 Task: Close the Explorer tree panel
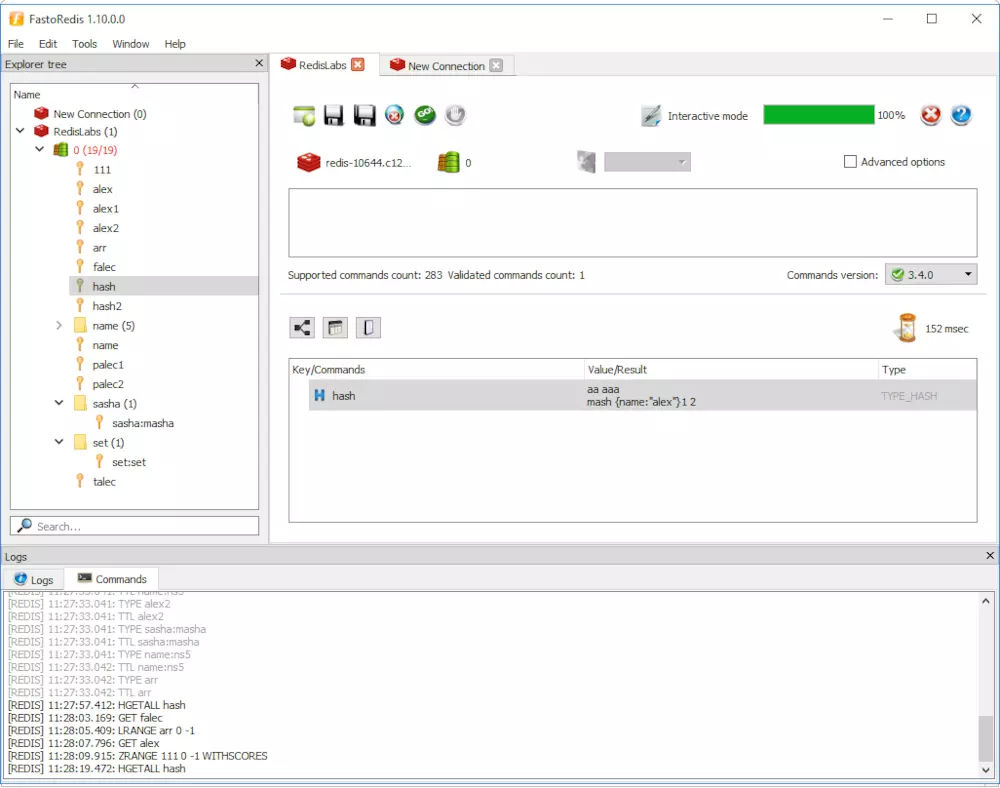[x=259, y=63]
